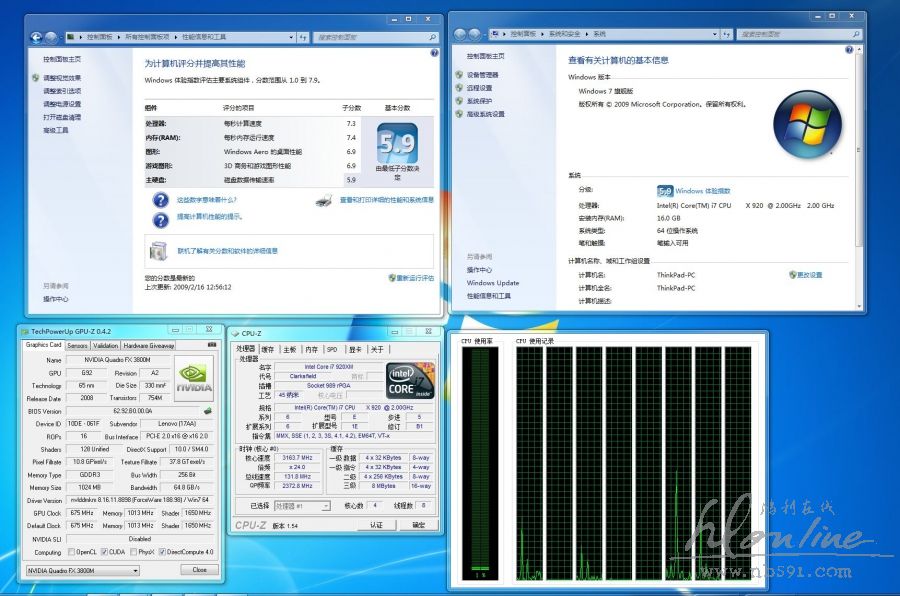Enable the OpenCL checkbox
Viewport: 900px width, 596px height.
71,552
